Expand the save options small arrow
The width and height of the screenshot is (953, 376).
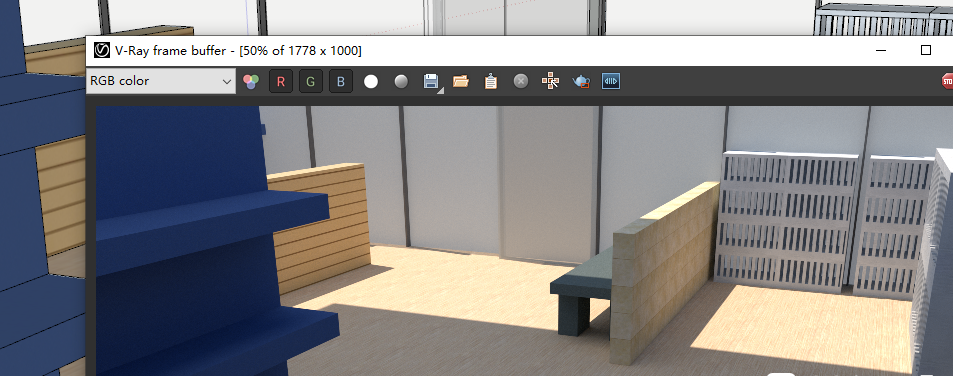pyautogui.click(x=441, y=90)
